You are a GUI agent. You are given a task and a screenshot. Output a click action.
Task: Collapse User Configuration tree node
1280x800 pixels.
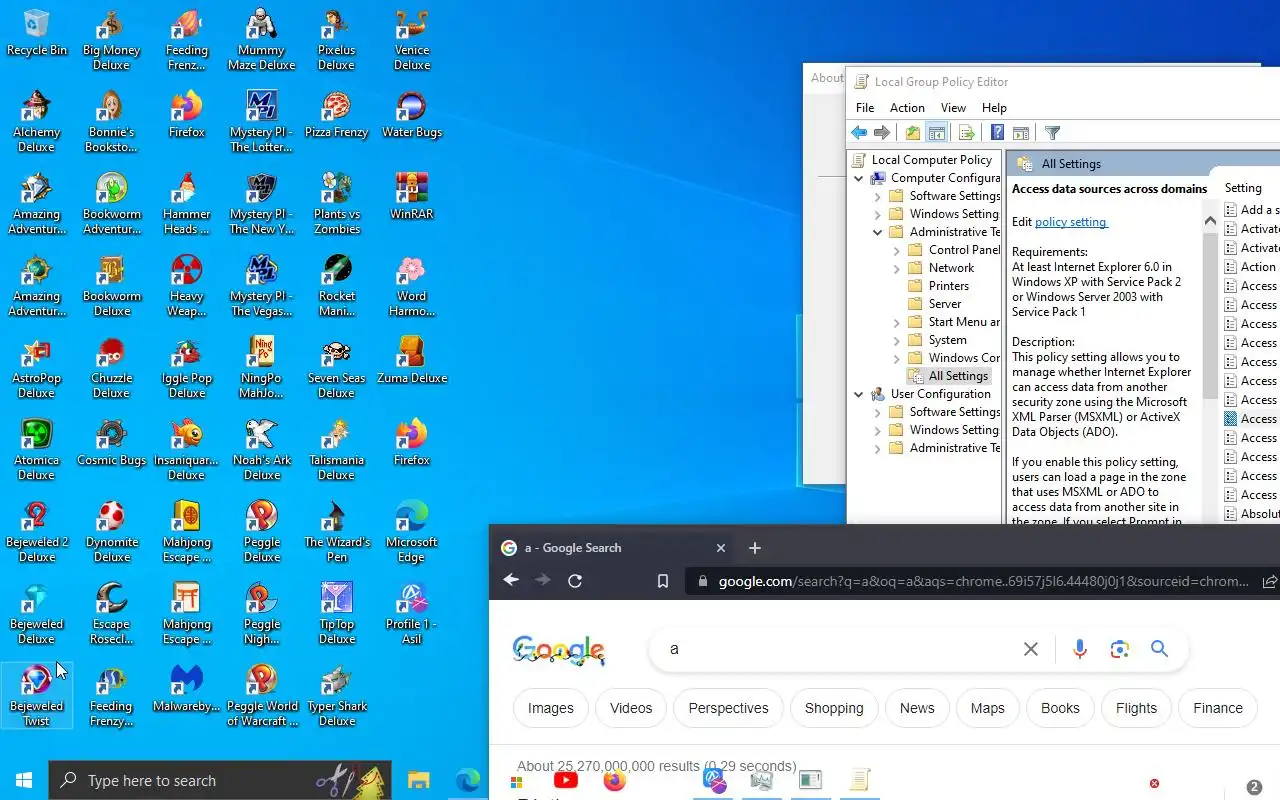coord(858,394)
